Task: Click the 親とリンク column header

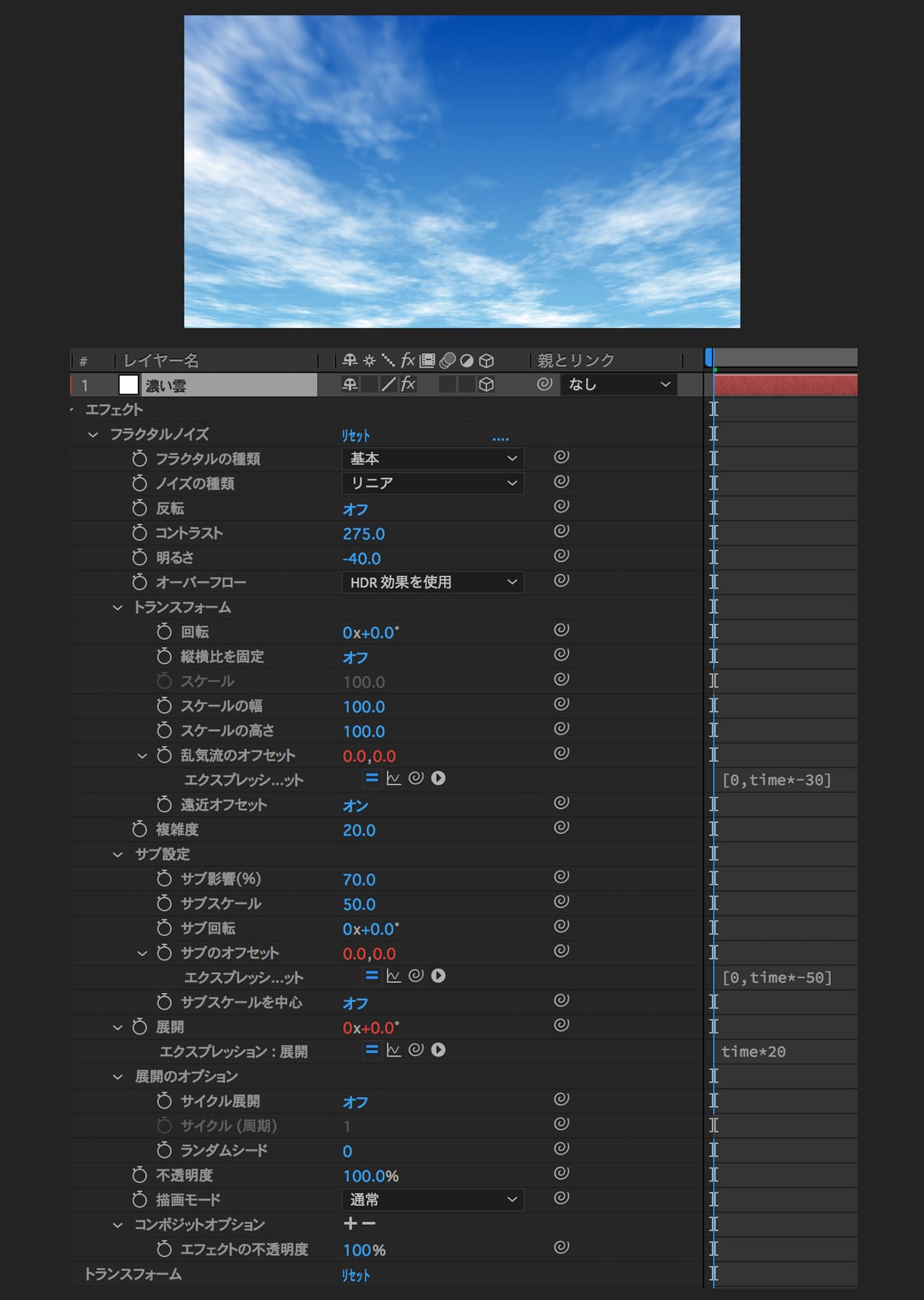Action: pyautogui.click(x=575, y=360)
